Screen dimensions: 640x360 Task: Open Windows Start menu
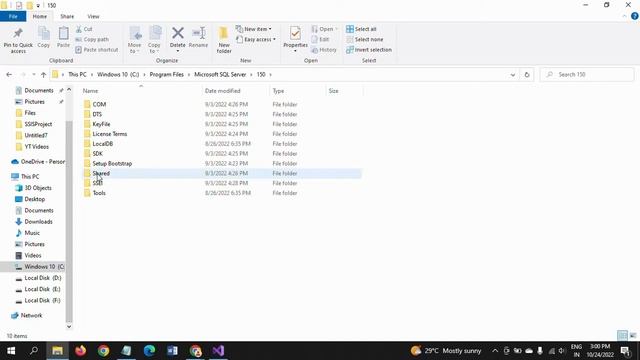click(11, 351)
